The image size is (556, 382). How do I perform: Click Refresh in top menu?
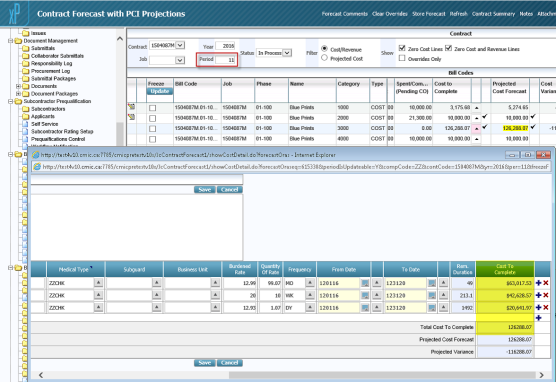click(458, 14)
